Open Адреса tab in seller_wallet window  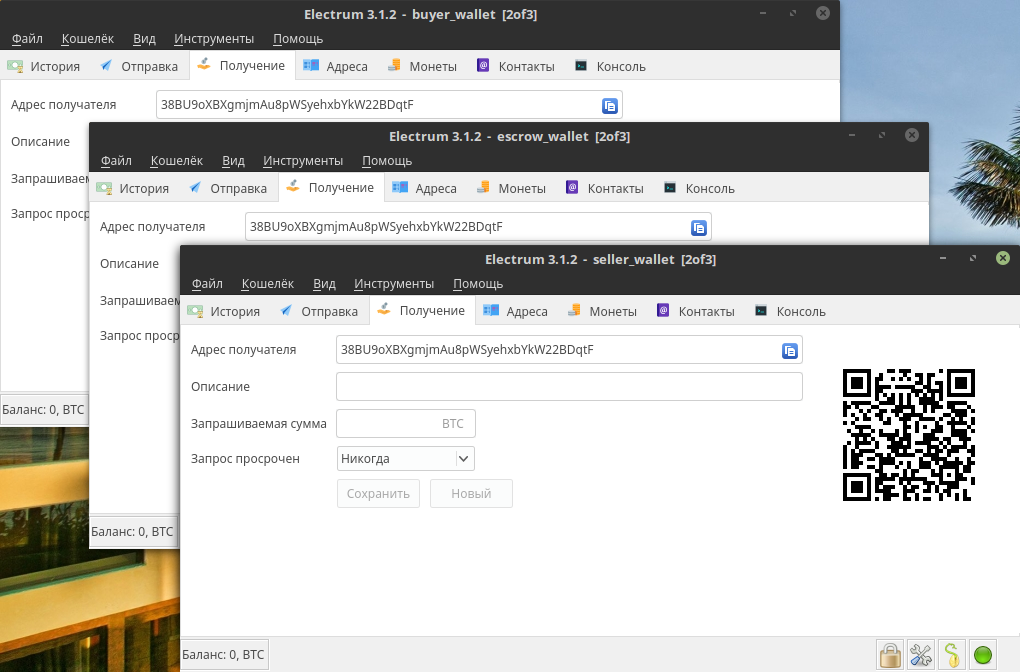coord(516,311)
